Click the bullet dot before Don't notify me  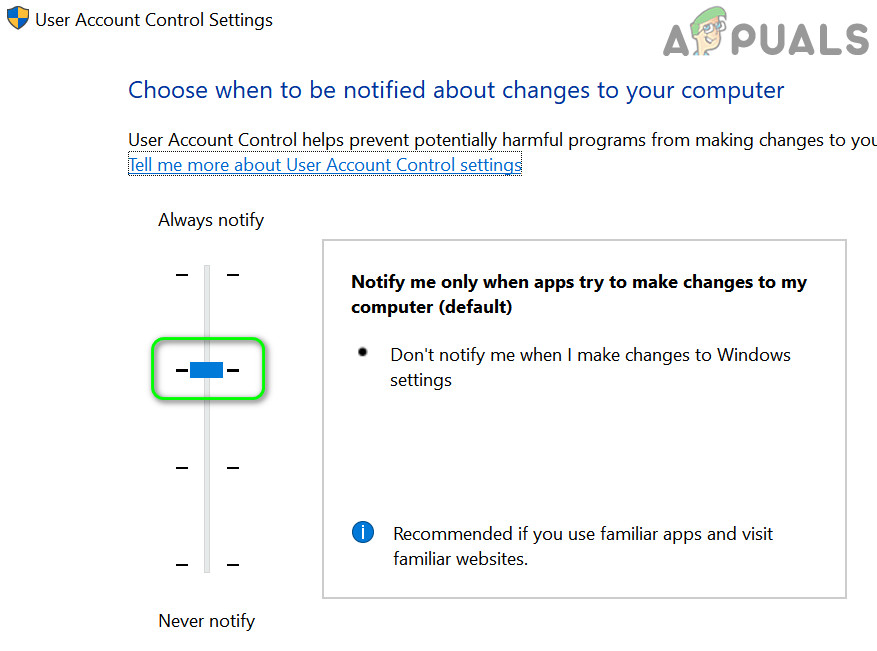[363, 353]
